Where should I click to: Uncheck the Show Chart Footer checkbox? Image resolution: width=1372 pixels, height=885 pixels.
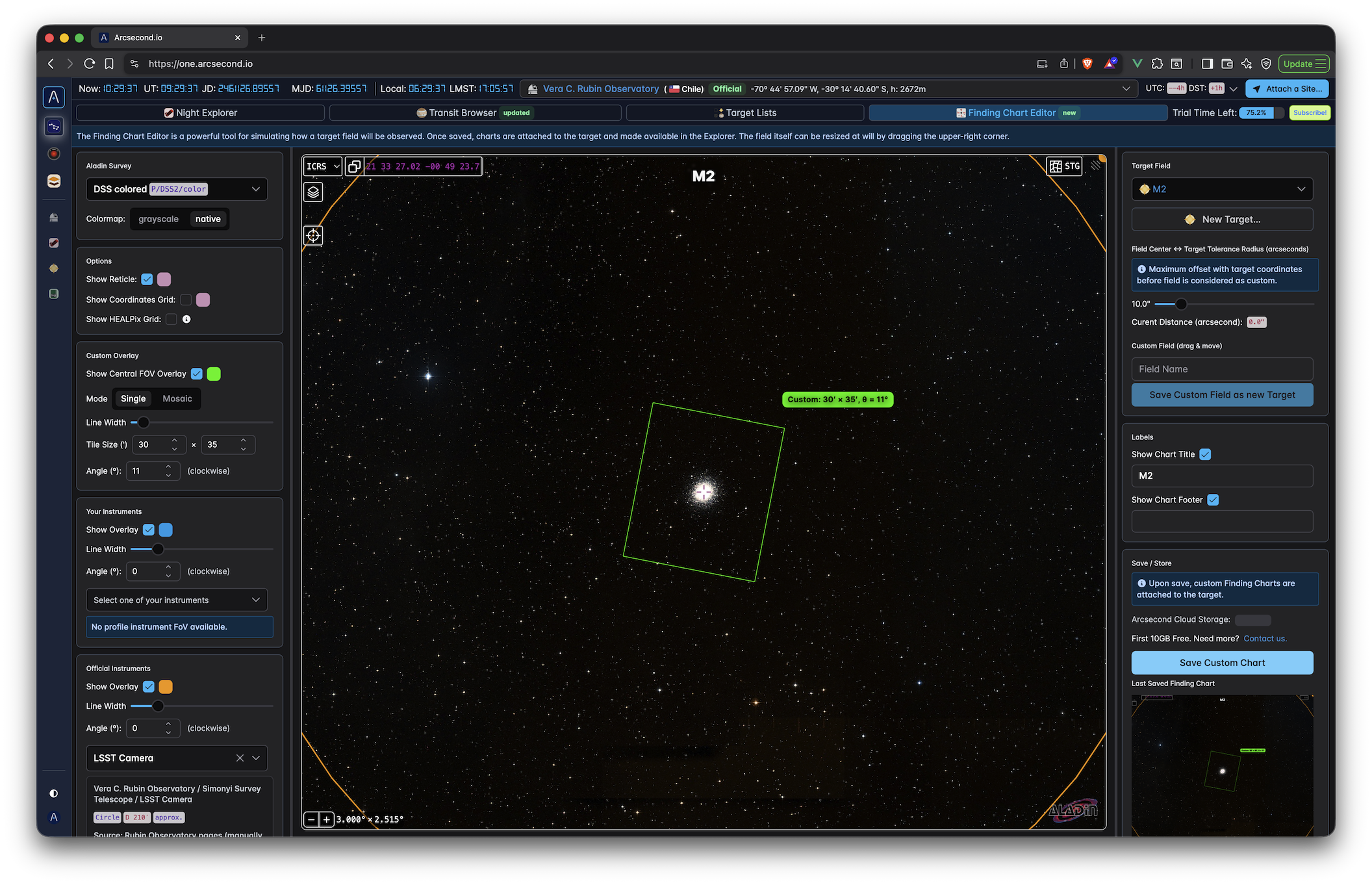click(1213, 500)
